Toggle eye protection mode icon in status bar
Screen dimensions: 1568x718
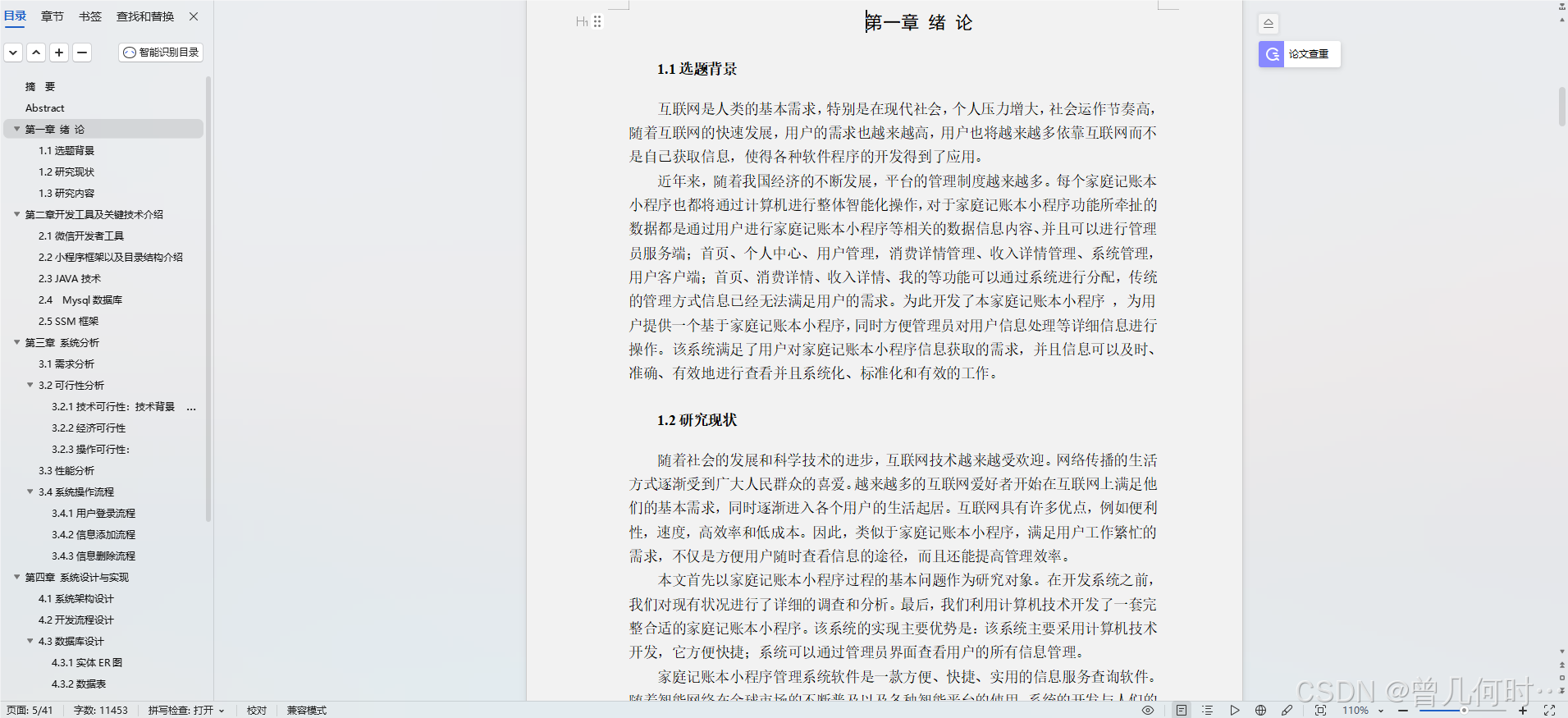point(1148,711)
